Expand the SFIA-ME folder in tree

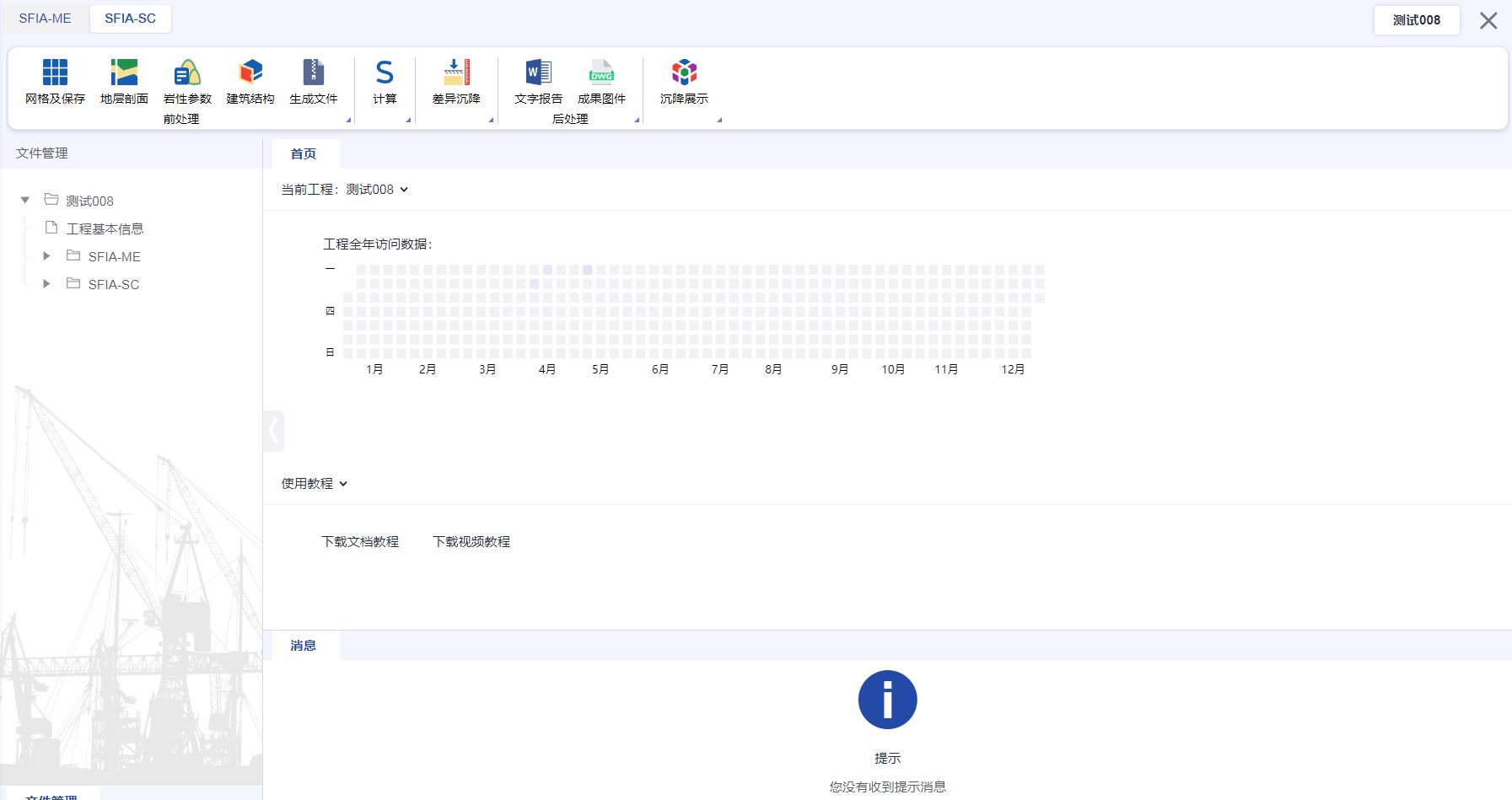[x=47, y=256]
